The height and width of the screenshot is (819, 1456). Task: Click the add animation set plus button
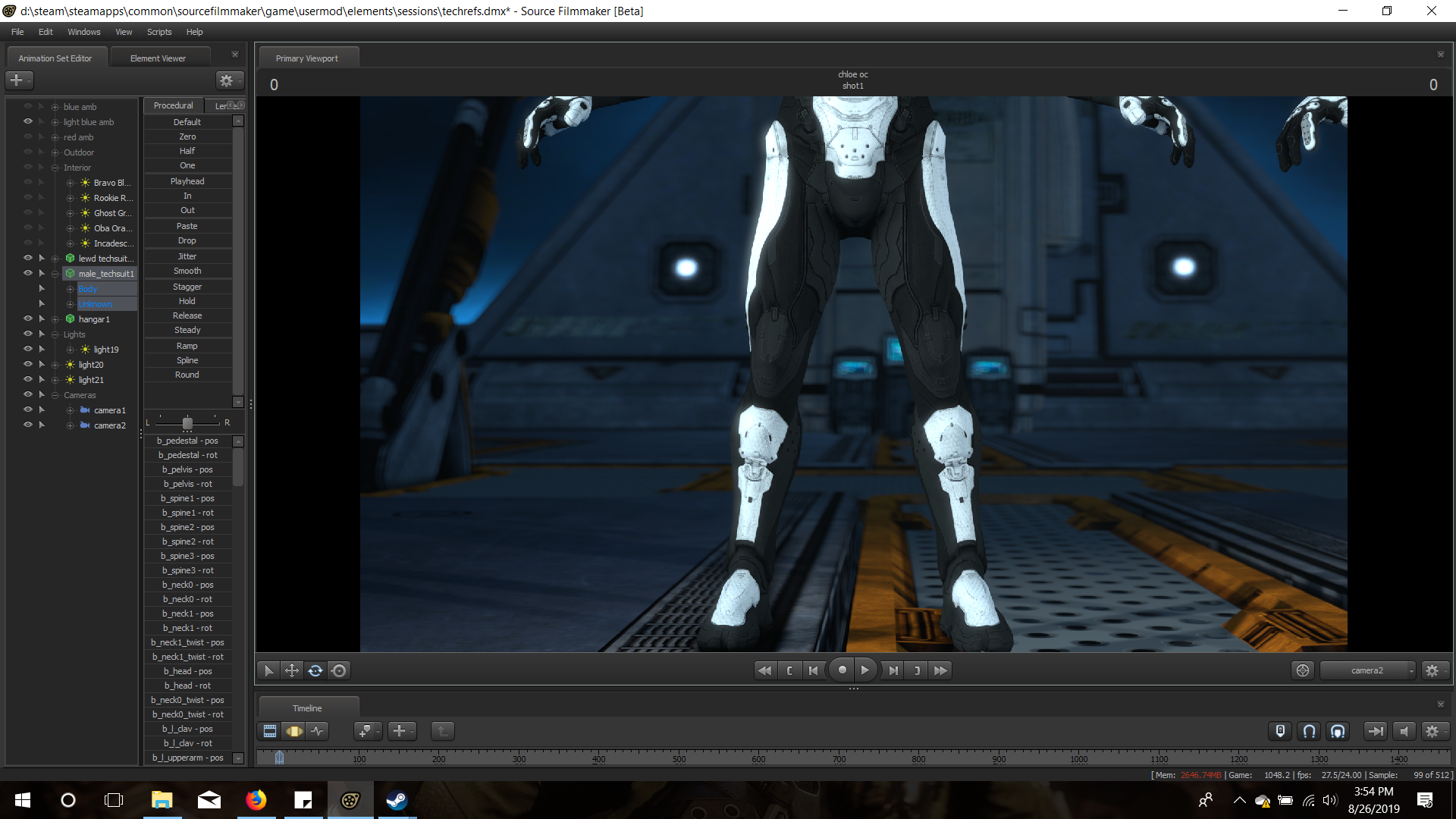(19, 80)
